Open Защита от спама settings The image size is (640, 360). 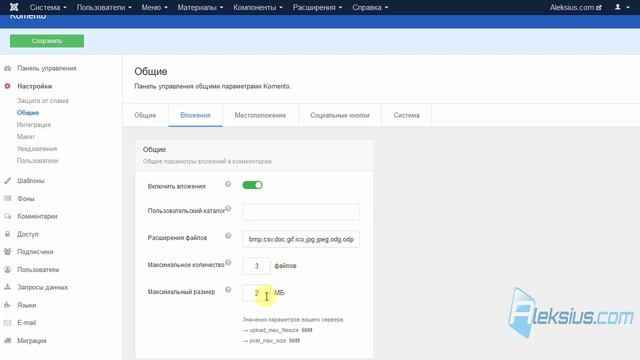click(x=42, y=100)
